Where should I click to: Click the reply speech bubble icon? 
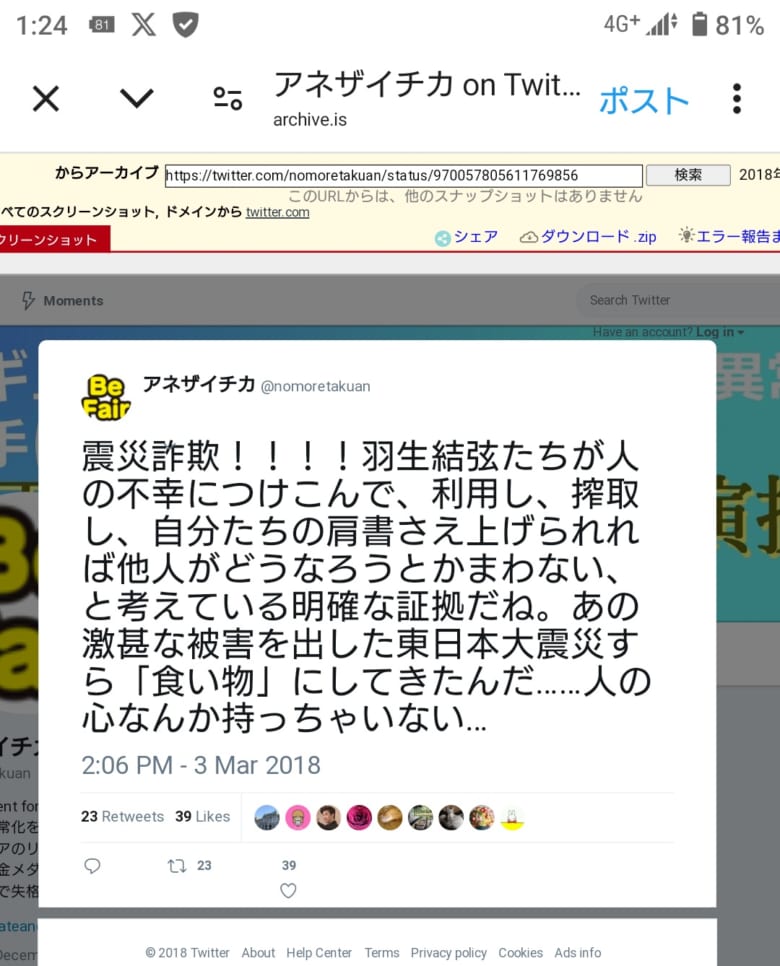(92, 866)
